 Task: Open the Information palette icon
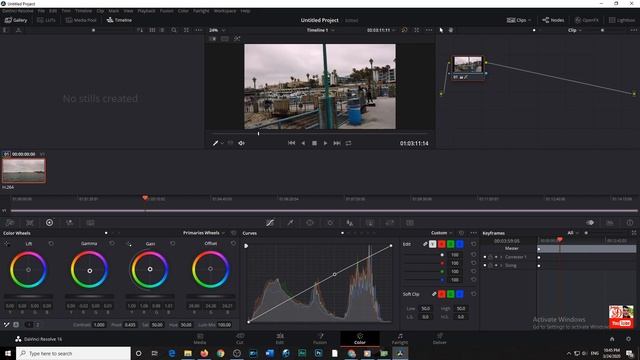point(630,222)
